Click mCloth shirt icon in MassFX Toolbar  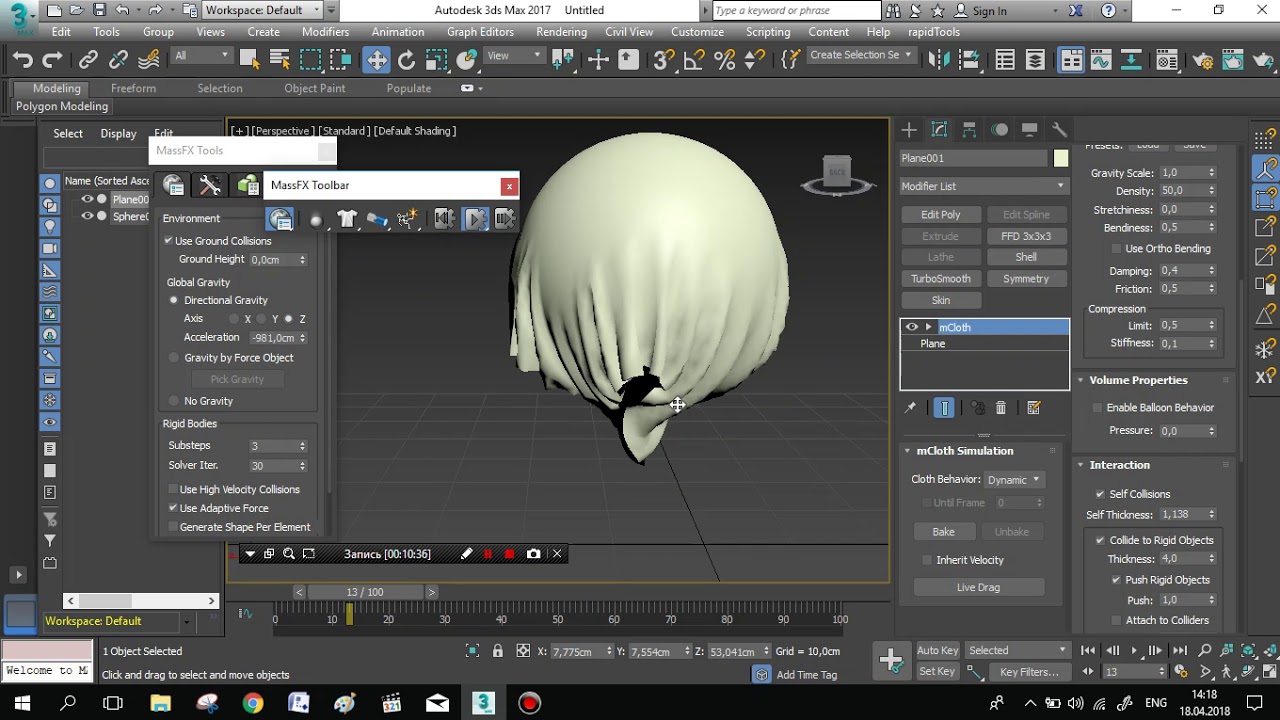click(346, 219)
